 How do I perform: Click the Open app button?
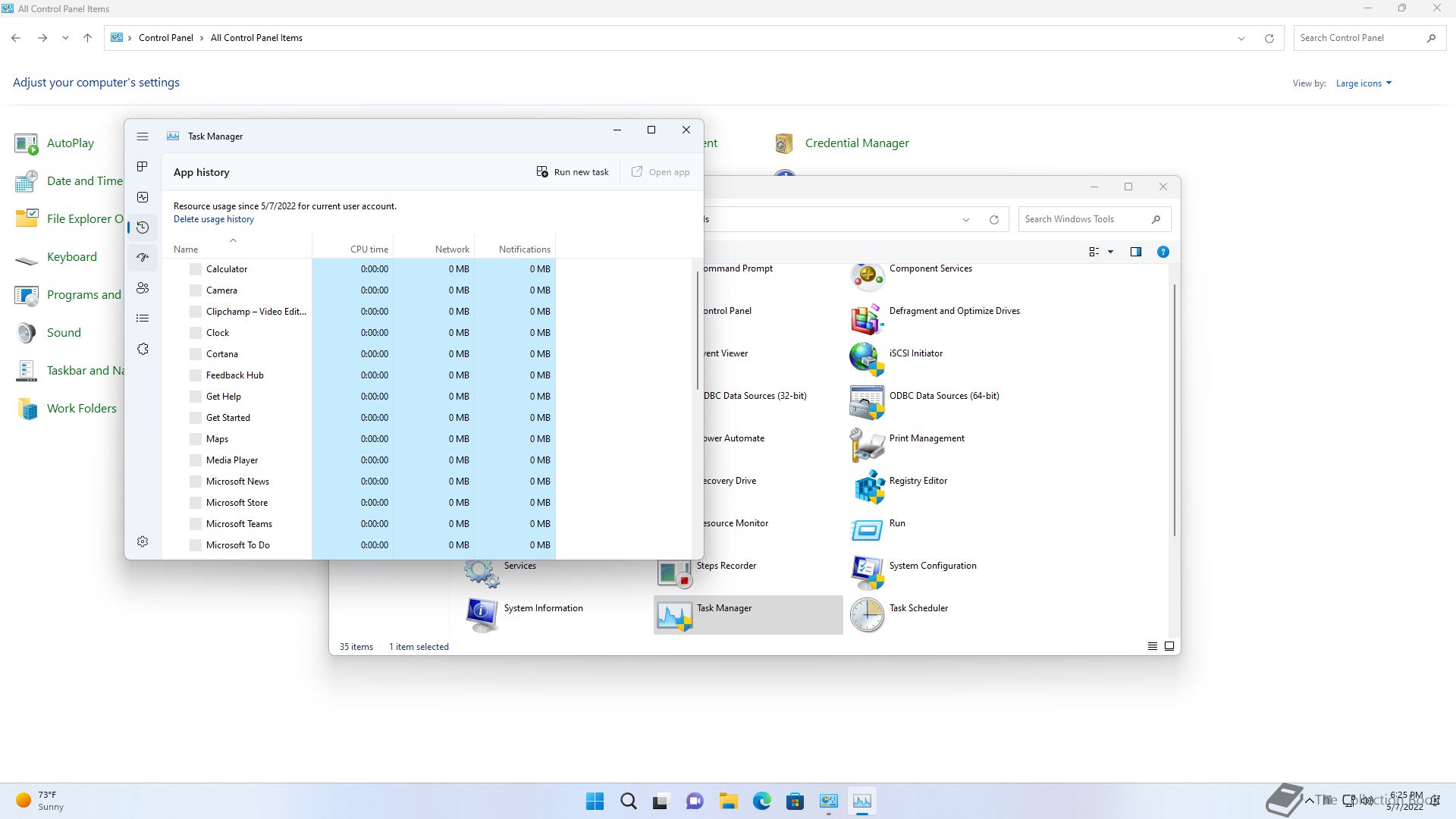click(661, 172)
